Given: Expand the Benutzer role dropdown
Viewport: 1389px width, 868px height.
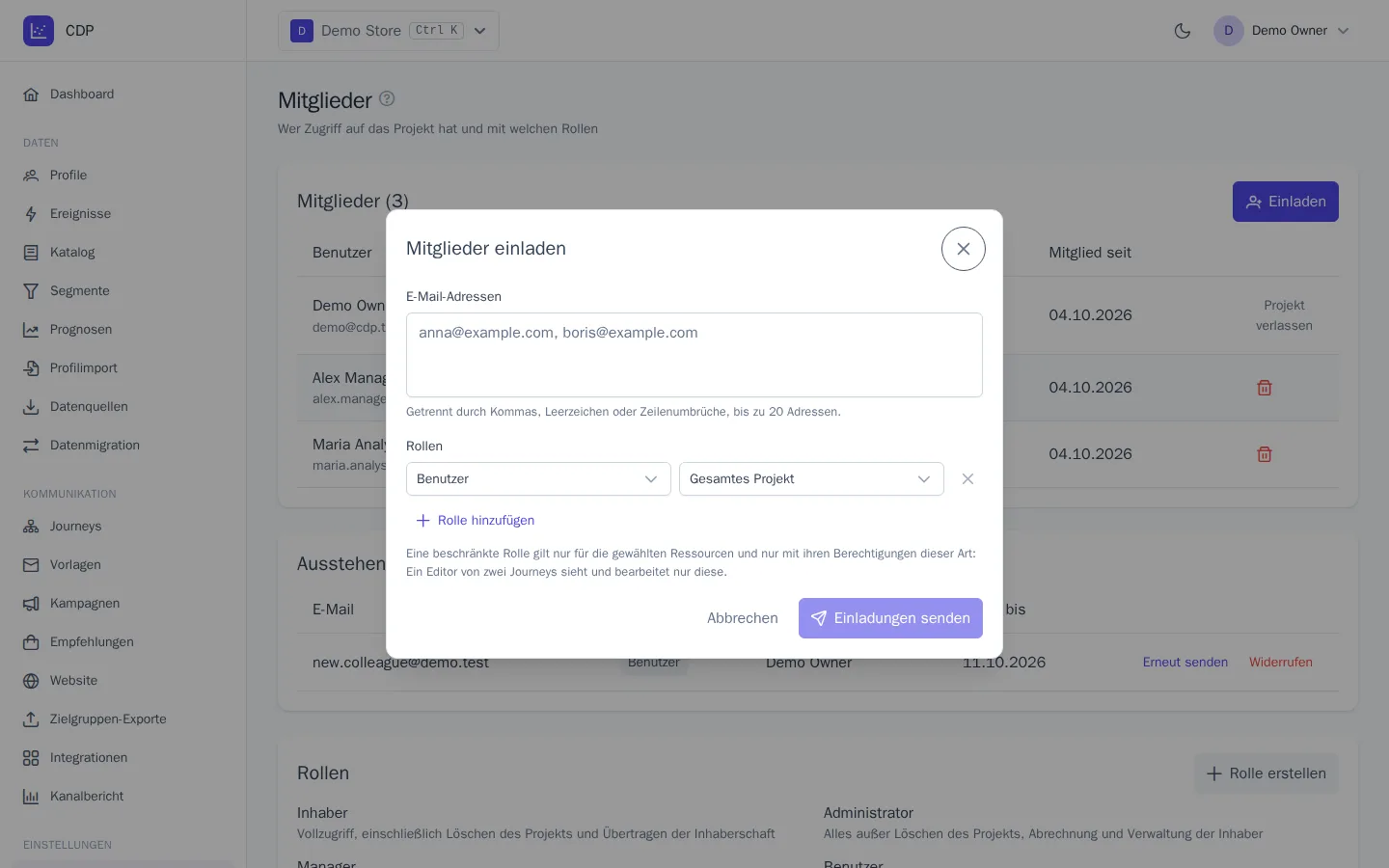Looking at the screenshot, I should (538, 479).
